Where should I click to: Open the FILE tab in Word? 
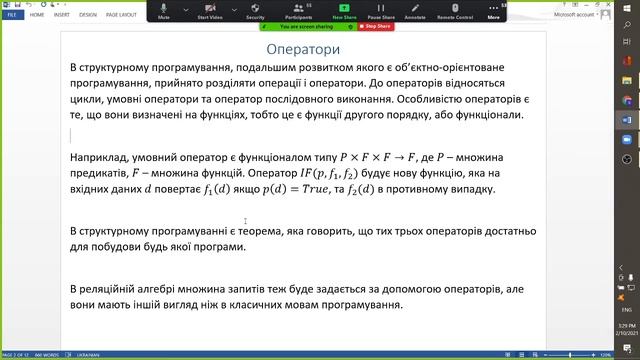(13, 15)
